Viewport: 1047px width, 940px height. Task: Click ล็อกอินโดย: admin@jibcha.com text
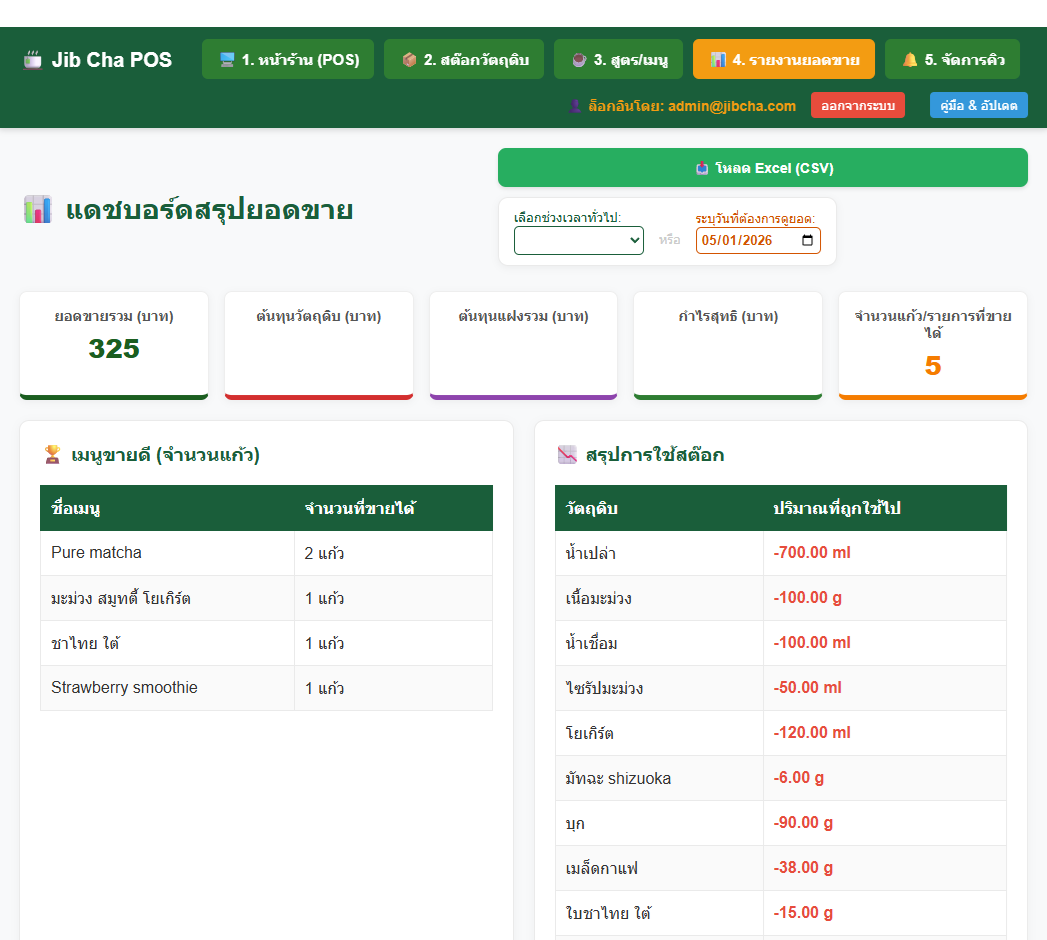coord(692,105)
